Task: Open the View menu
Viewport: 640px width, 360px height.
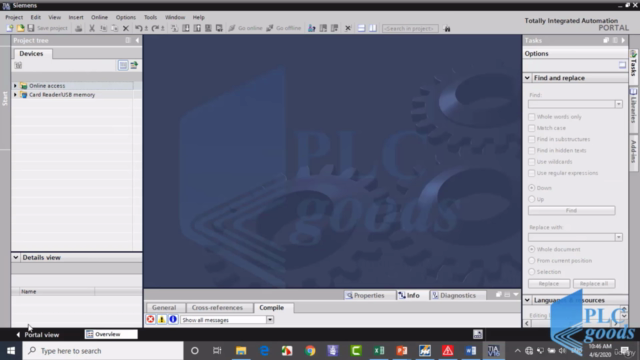Action: point(54,17)
